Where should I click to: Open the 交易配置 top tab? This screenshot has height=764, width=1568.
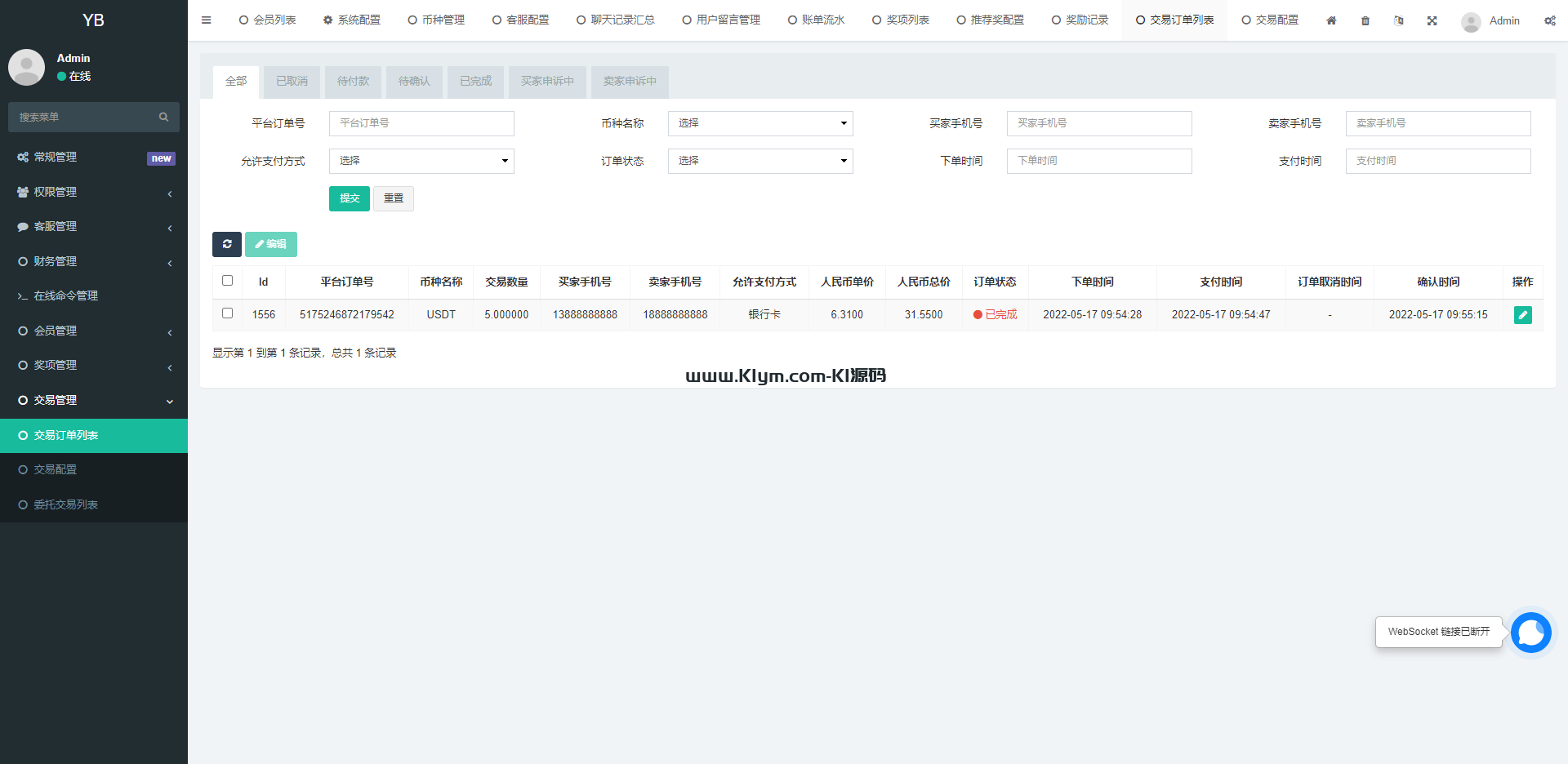[x=1270, y=20]
